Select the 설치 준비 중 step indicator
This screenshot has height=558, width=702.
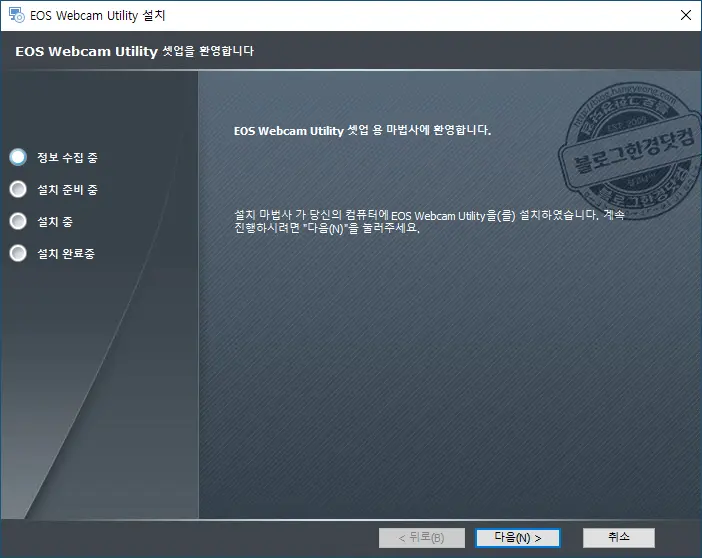[18, 189]
